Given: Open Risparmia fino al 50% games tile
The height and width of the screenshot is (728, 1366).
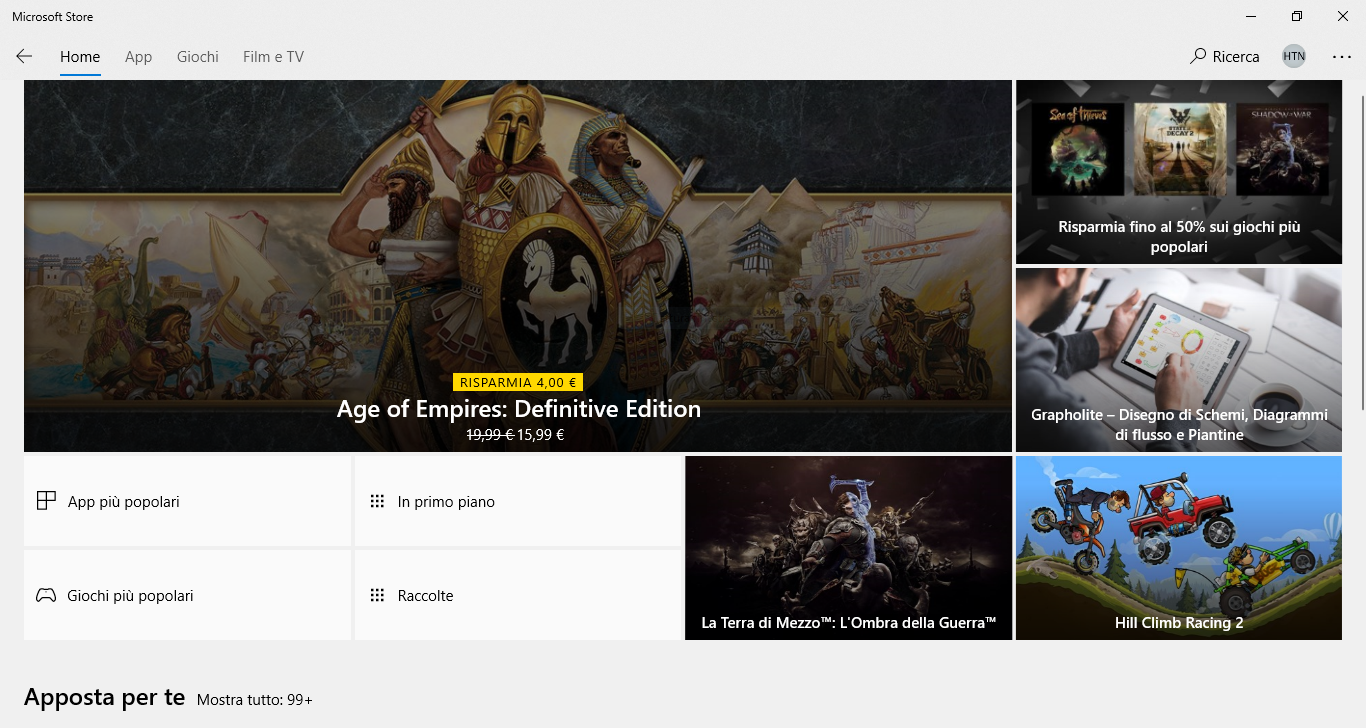Looking at the screenshot, I should 1179,172.
